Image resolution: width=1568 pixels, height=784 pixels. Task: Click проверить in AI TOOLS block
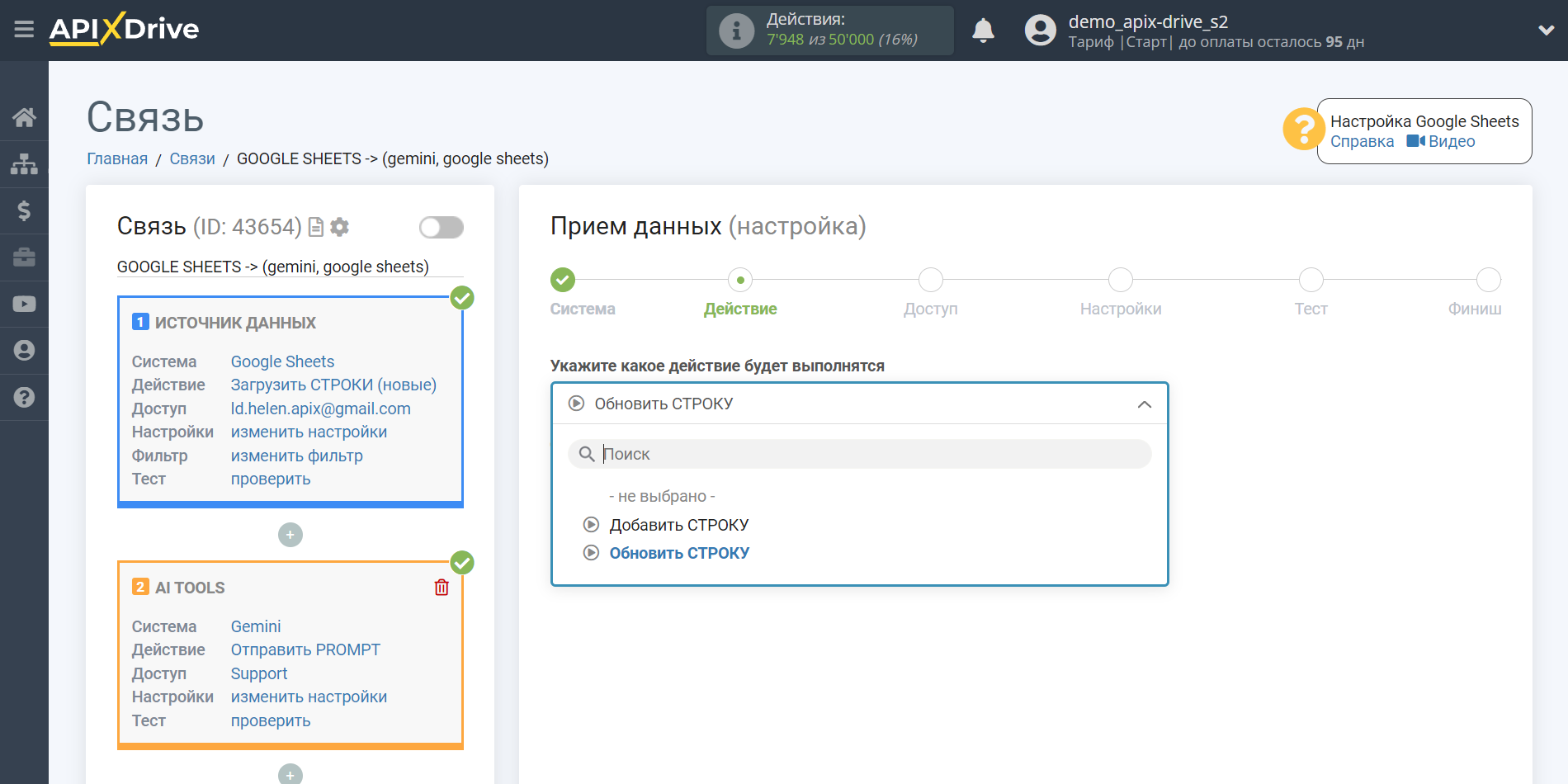coord(271,720)
